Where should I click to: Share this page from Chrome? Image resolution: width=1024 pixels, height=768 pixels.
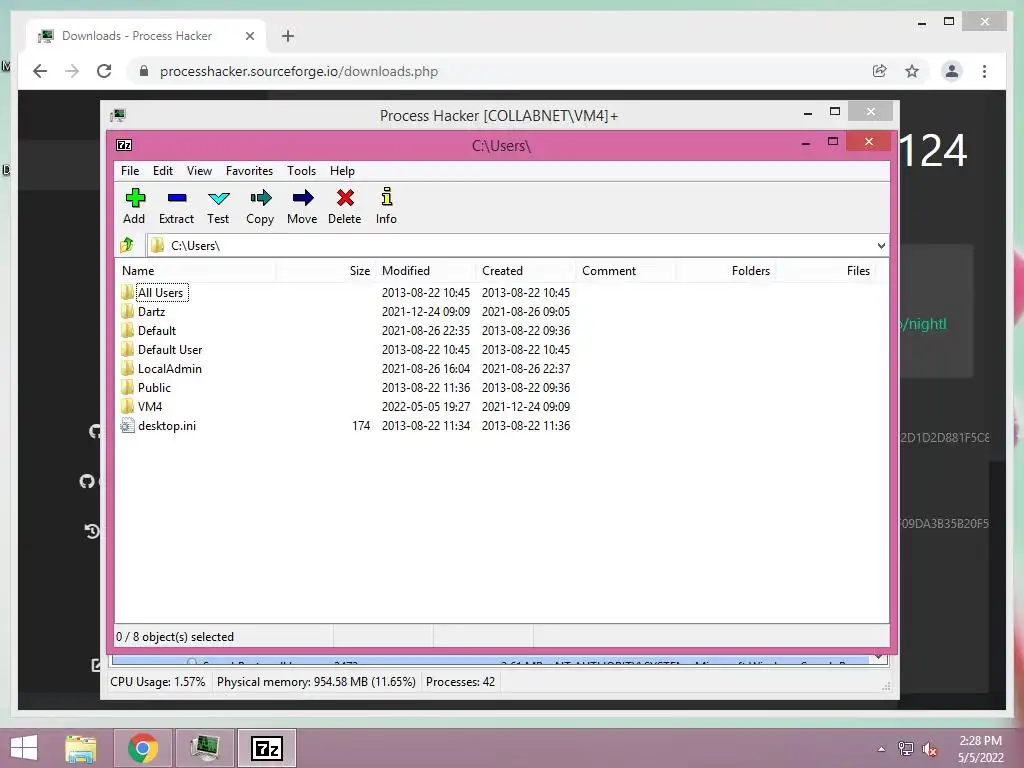point(880,71)
